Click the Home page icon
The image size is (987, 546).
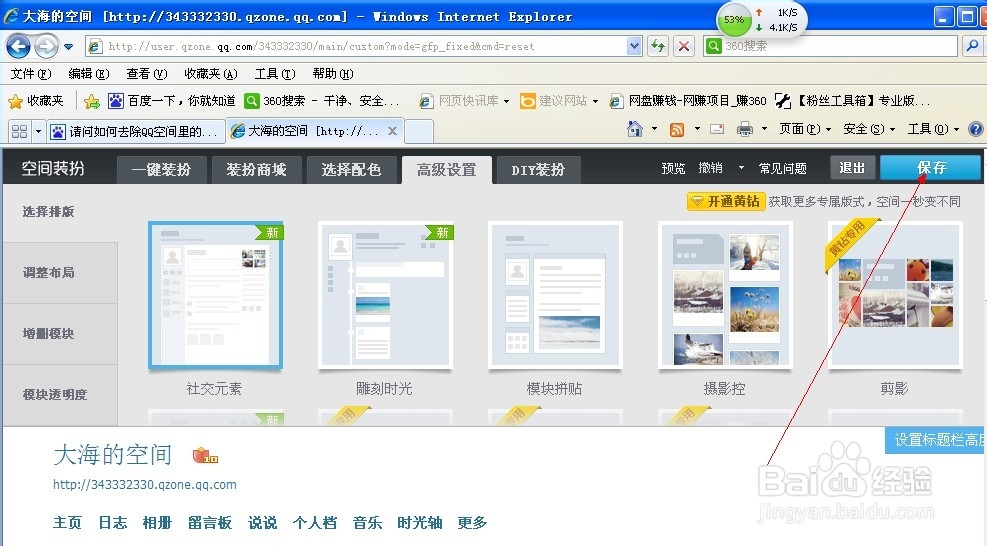[635, 129]
